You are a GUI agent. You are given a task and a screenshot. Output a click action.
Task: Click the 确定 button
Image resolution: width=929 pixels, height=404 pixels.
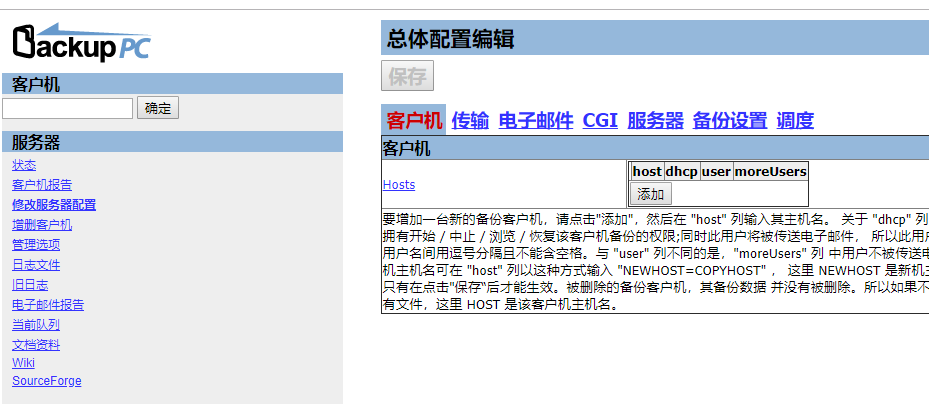[x=158, y=108]
